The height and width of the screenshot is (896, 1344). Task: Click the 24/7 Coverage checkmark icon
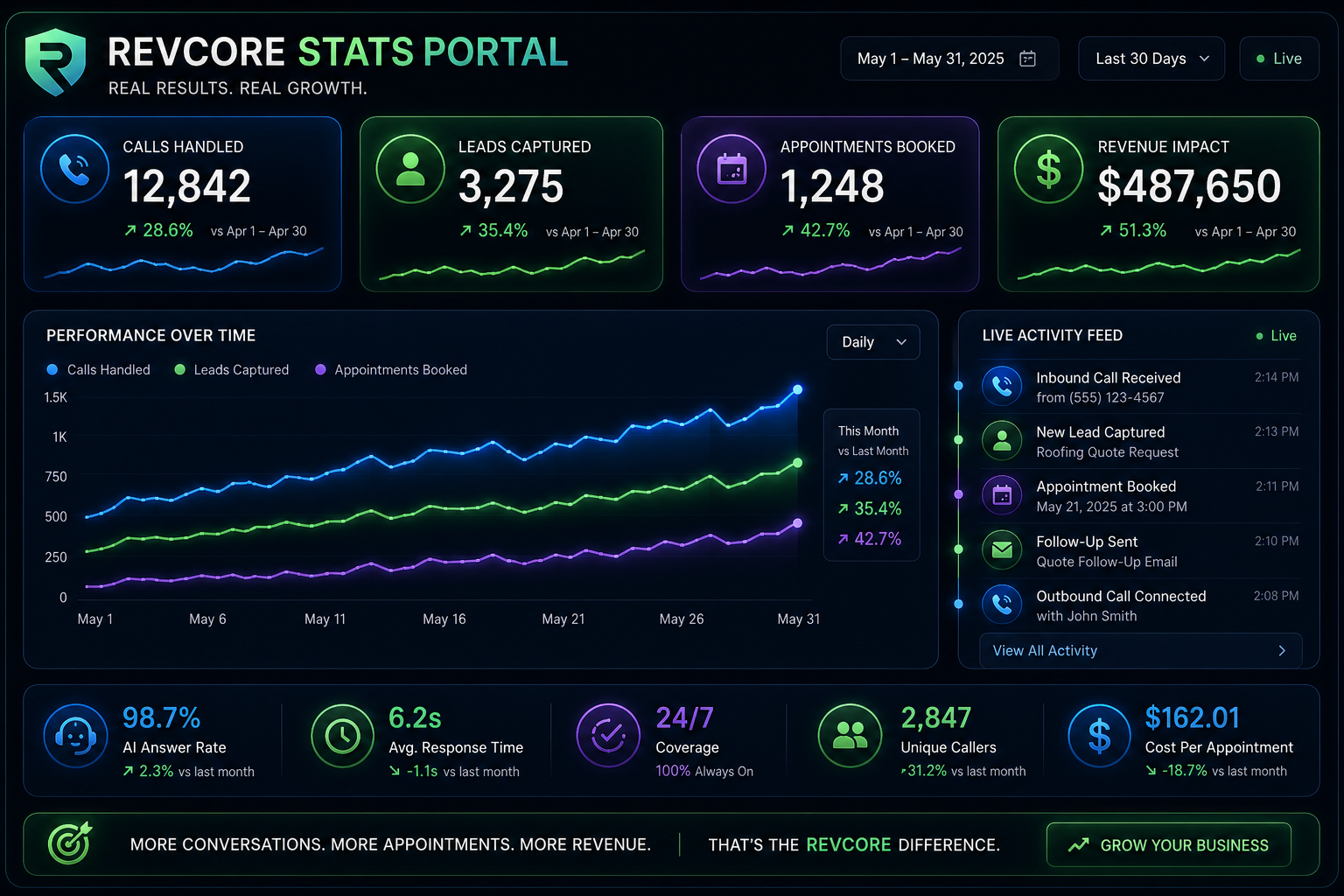pos(608,736)
